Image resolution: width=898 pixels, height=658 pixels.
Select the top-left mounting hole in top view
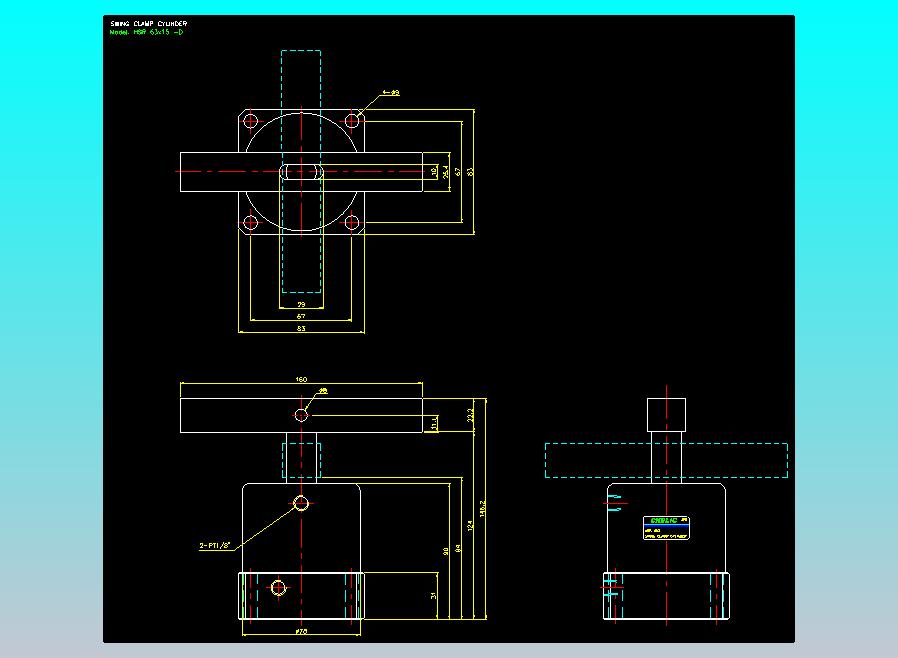coord(250,121)
